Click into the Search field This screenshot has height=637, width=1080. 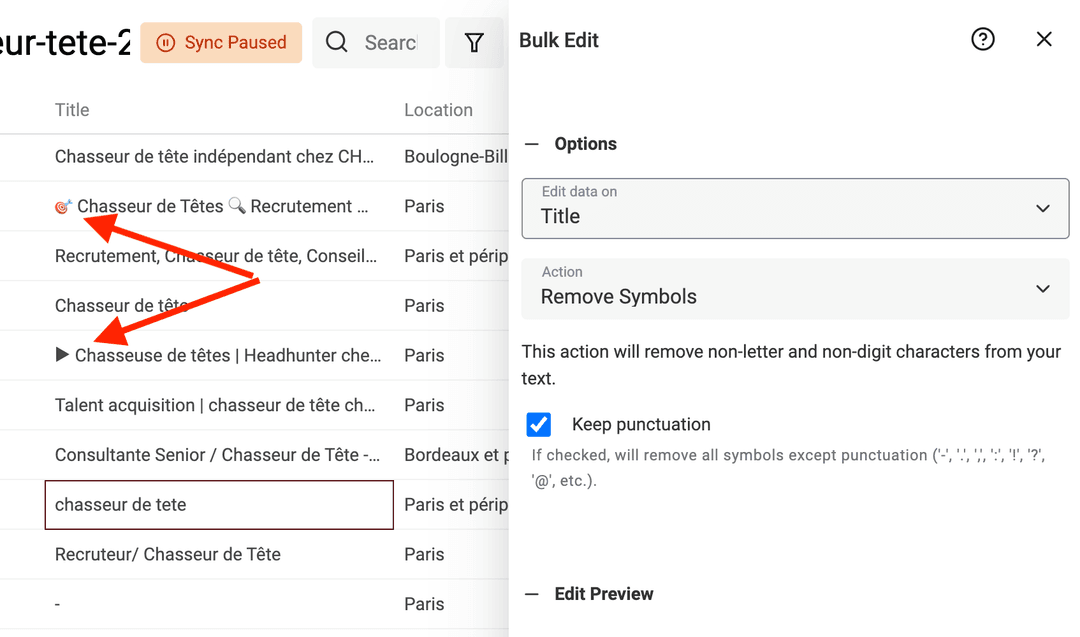(390, 43)
